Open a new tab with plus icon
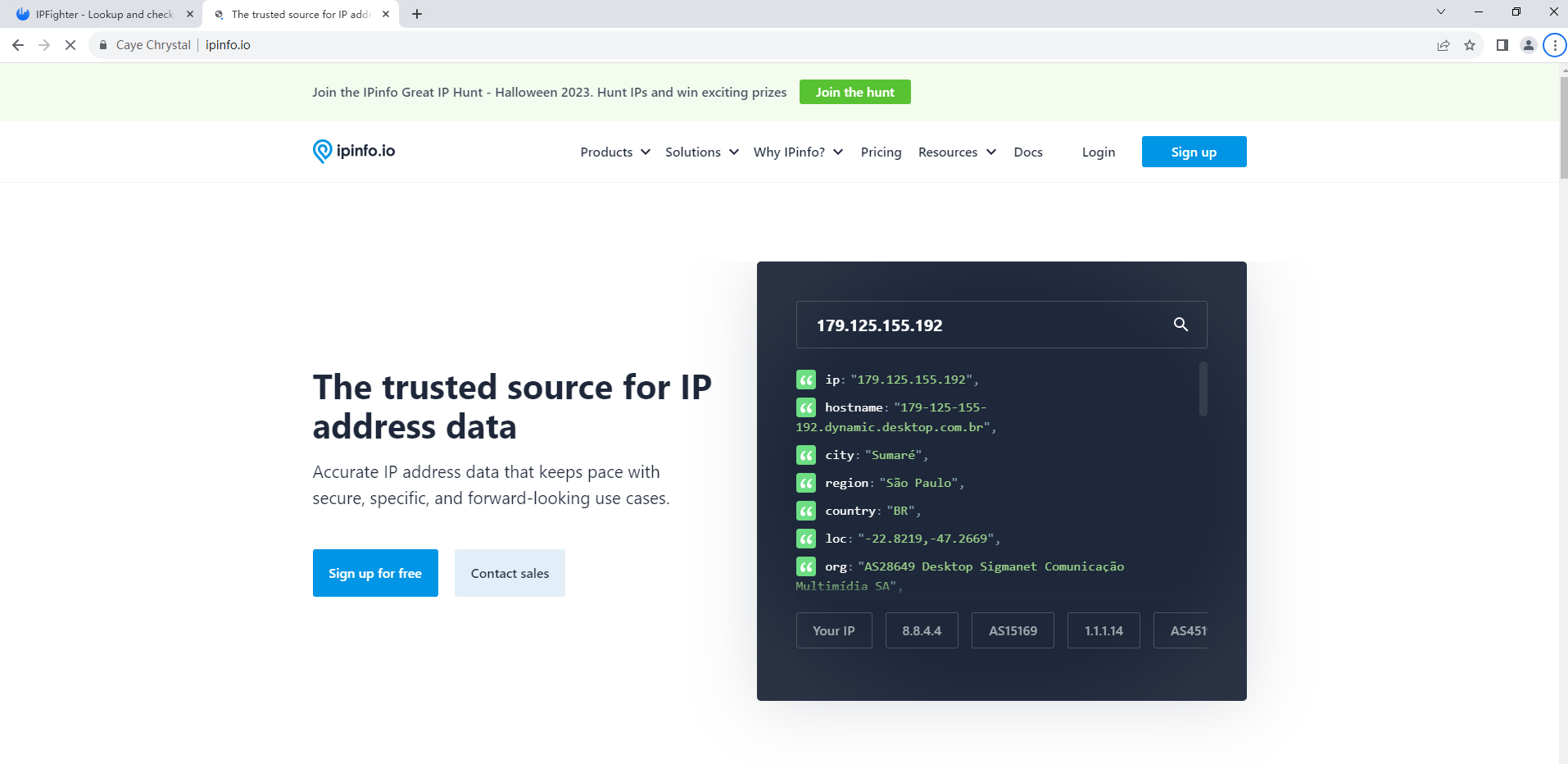The height and width of the screenshot is (764, 1568). [x=417, y=14]
